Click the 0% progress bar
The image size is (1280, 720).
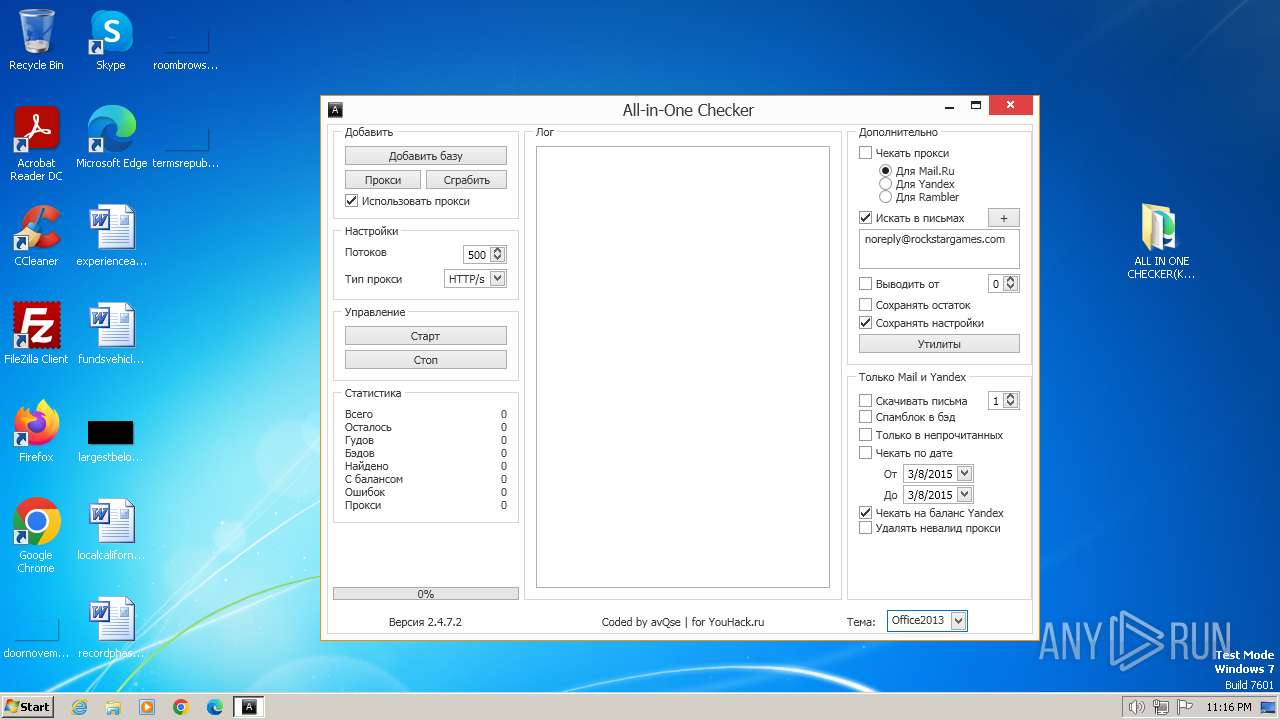(426, 594)
